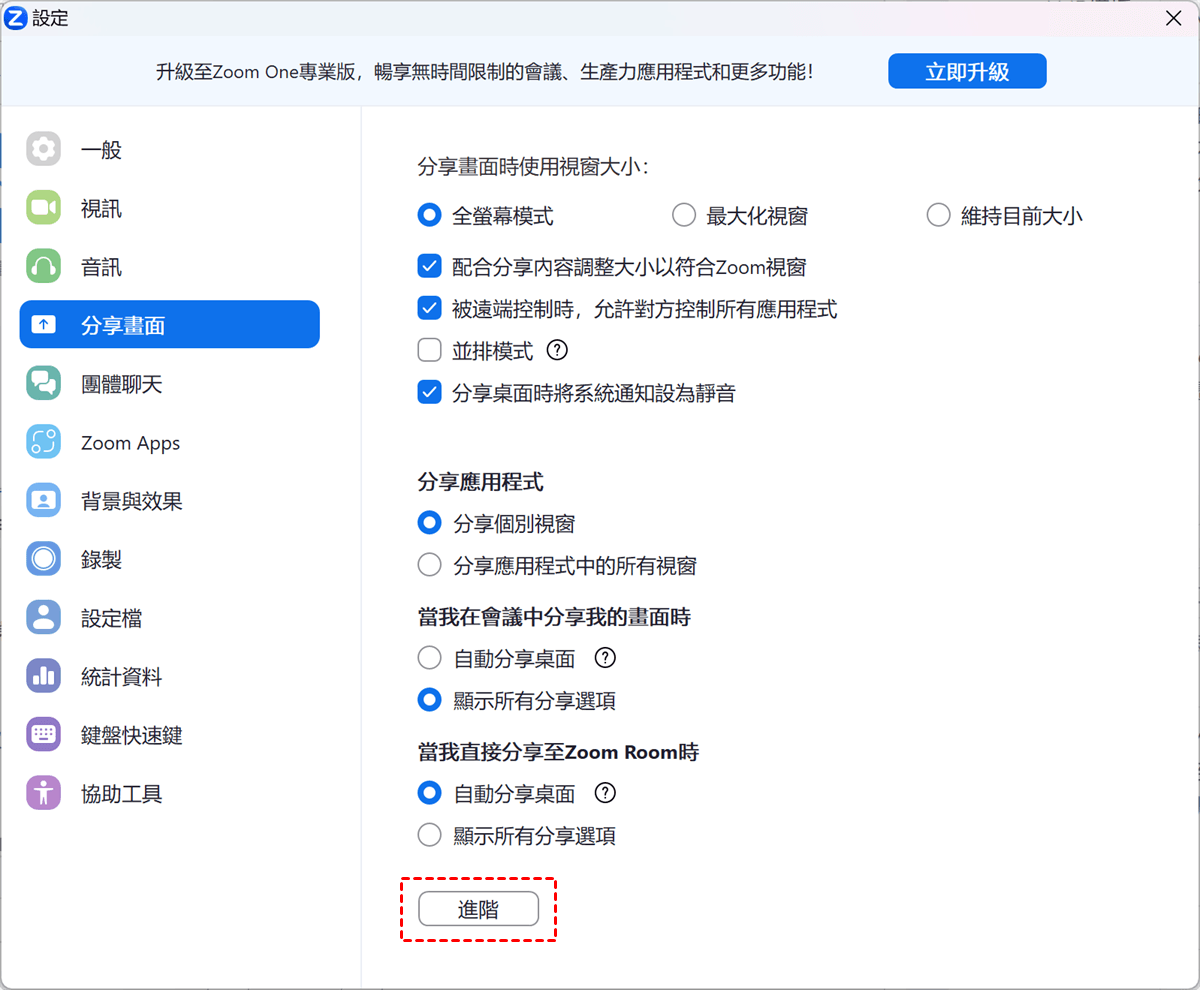Select 分享應用程式中的所有視窗 option
This screenshot has height=990, width=1200.
coord(429,565)
